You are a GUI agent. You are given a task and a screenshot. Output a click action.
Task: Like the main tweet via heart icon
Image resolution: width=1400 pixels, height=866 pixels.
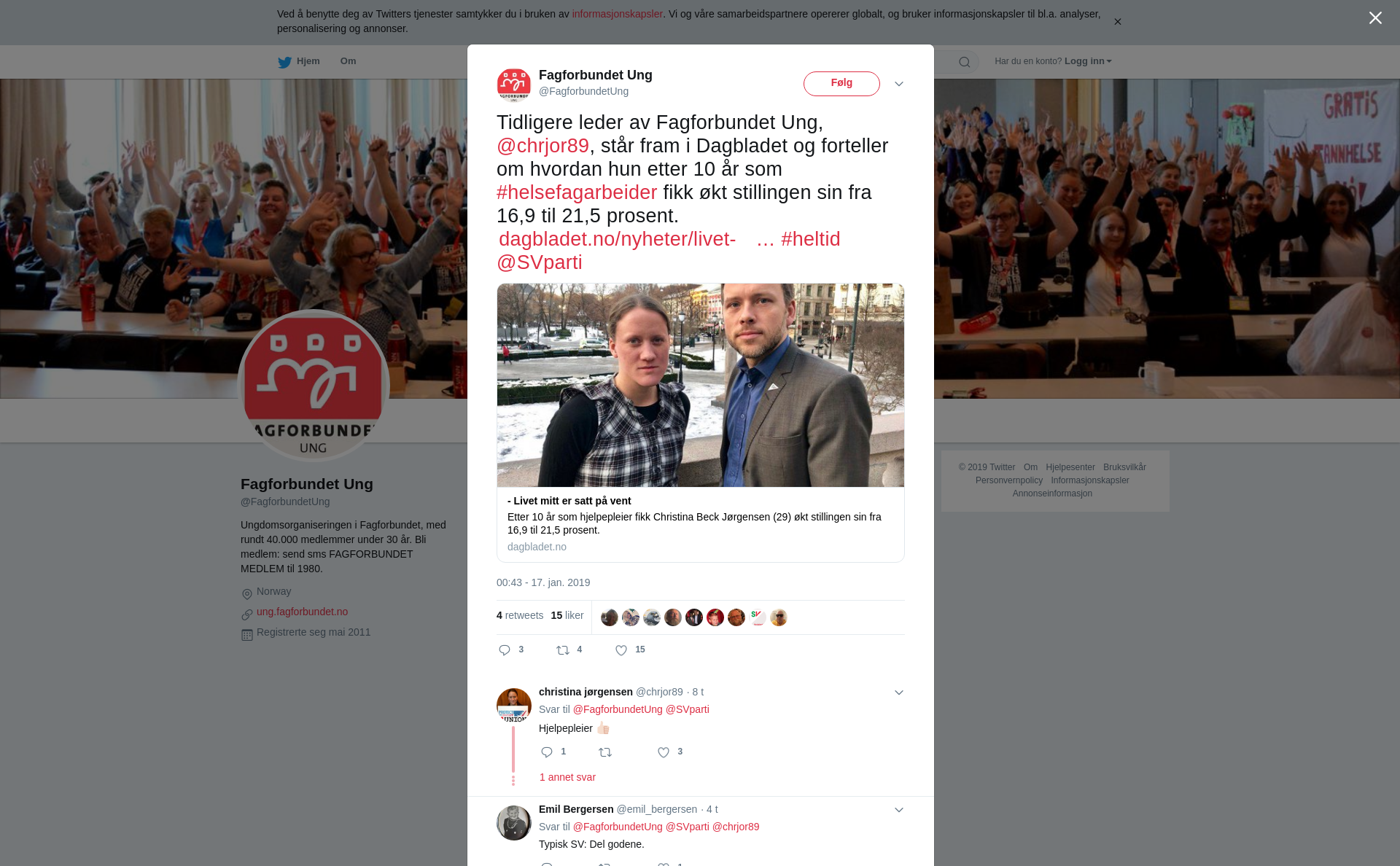click(621, 650)
